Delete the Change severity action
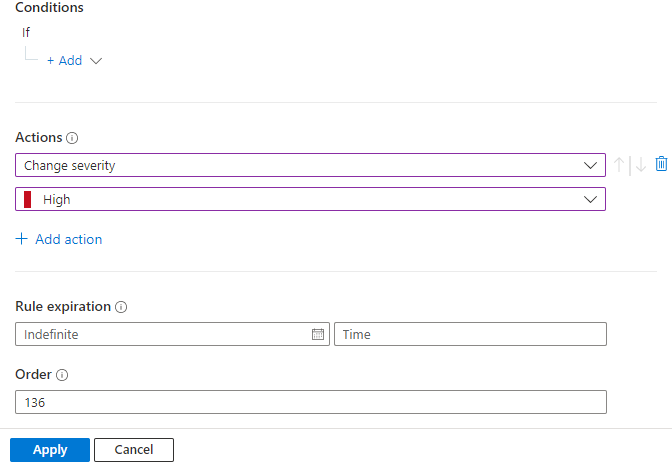The height and width of the screenshot is (473, 672). 661,164
